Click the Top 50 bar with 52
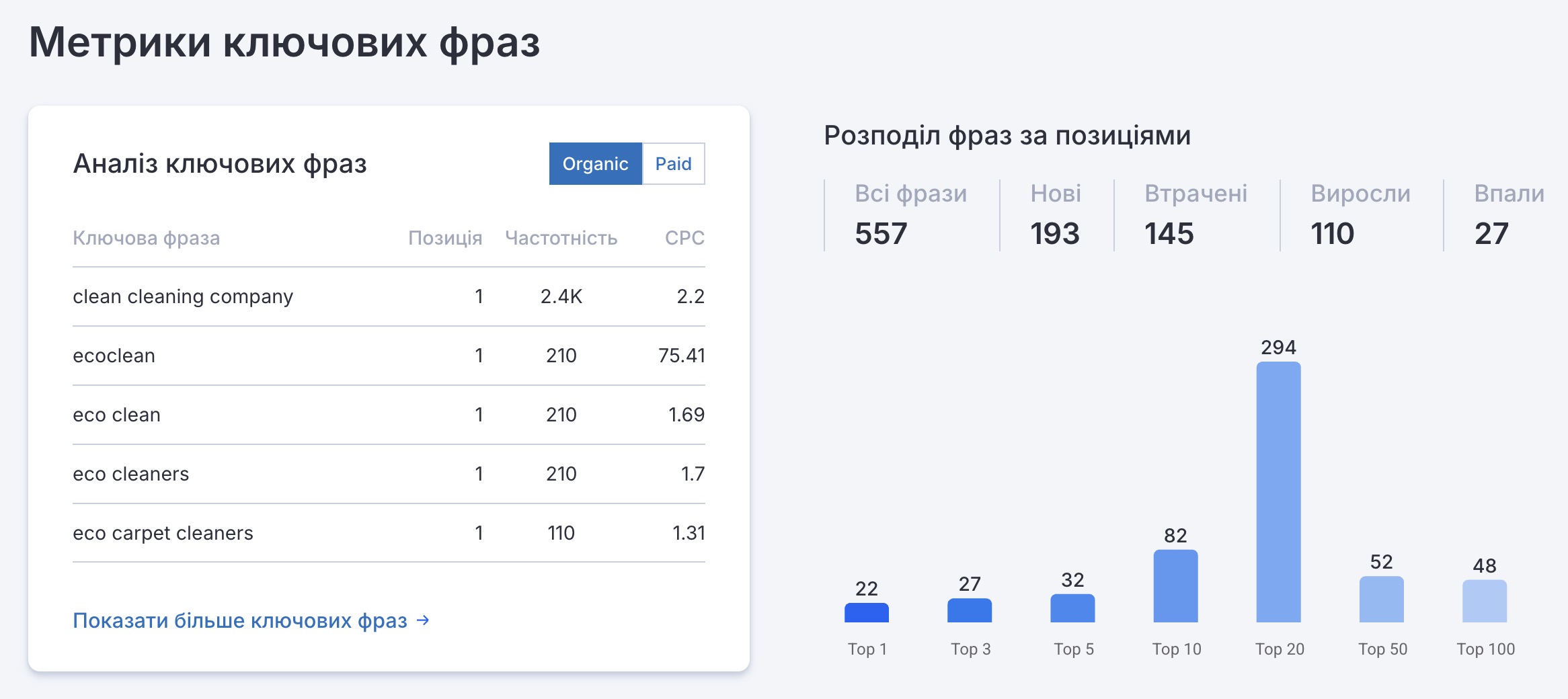This screenshot has width=1568, height=699. (x=1381, y=599)
